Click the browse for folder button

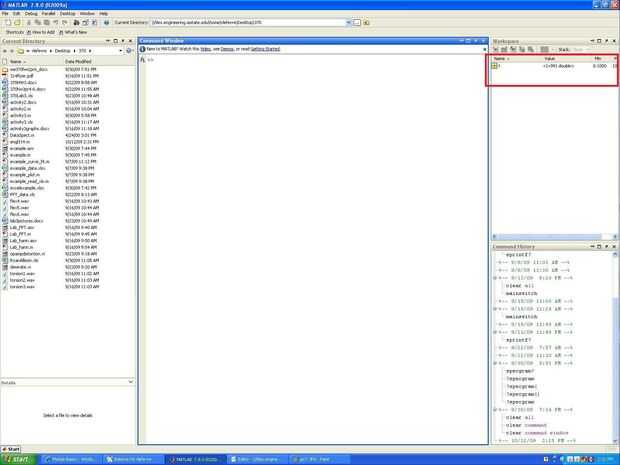(x=357, y=23)
